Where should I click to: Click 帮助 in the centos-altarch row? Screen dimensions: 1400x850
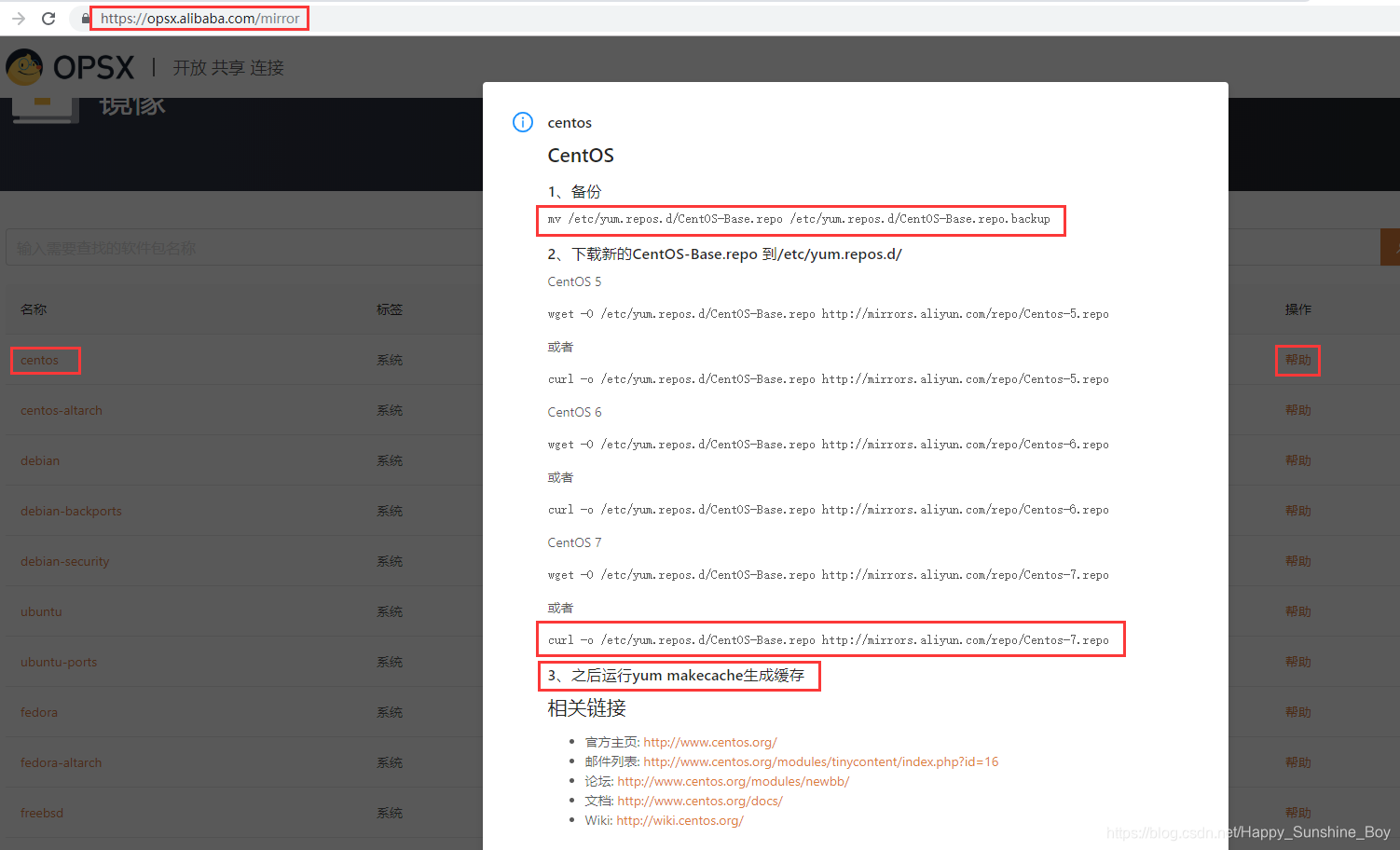1298,410
